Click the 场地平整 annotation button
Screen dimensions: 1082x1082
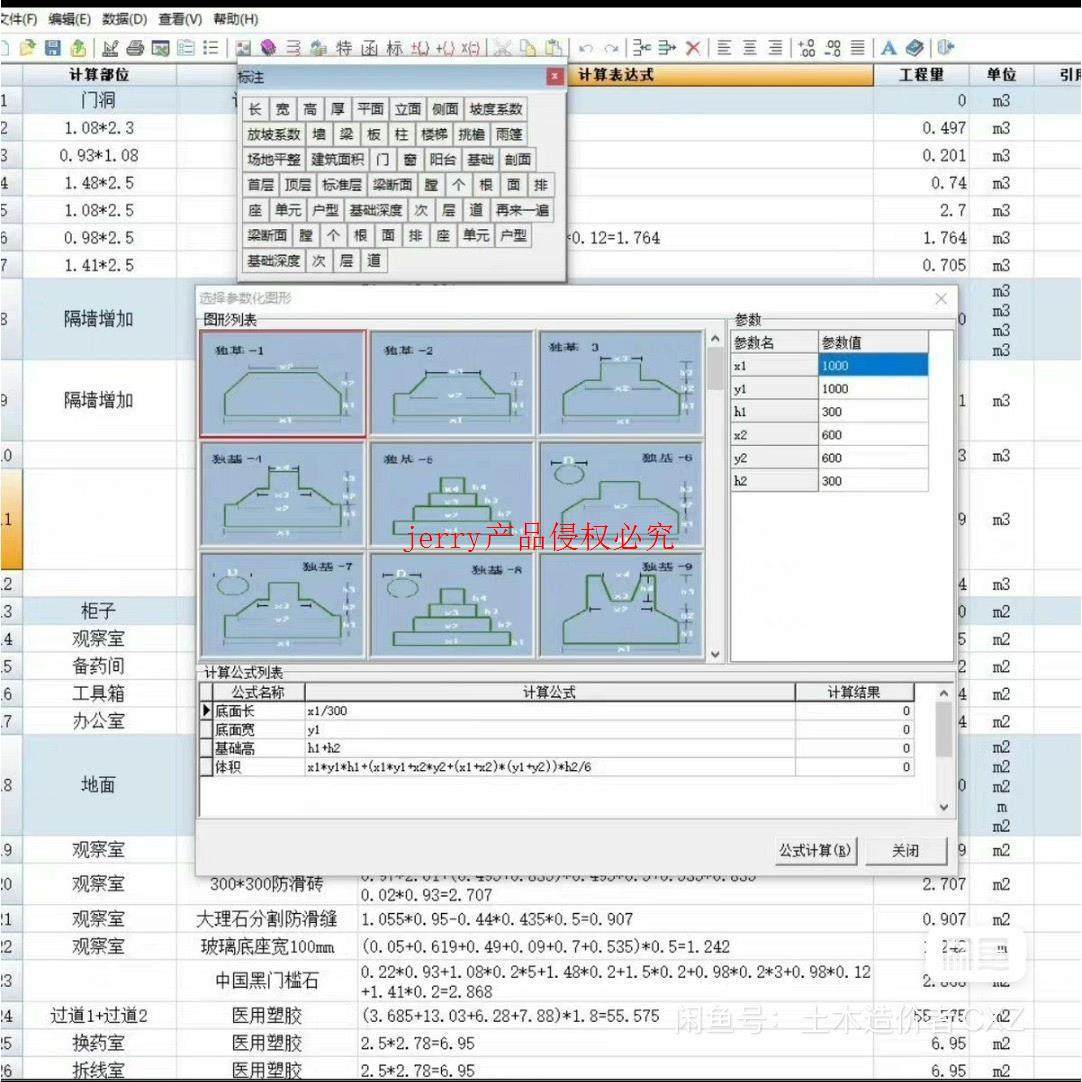pyautogui.click(x=274, y=159)
